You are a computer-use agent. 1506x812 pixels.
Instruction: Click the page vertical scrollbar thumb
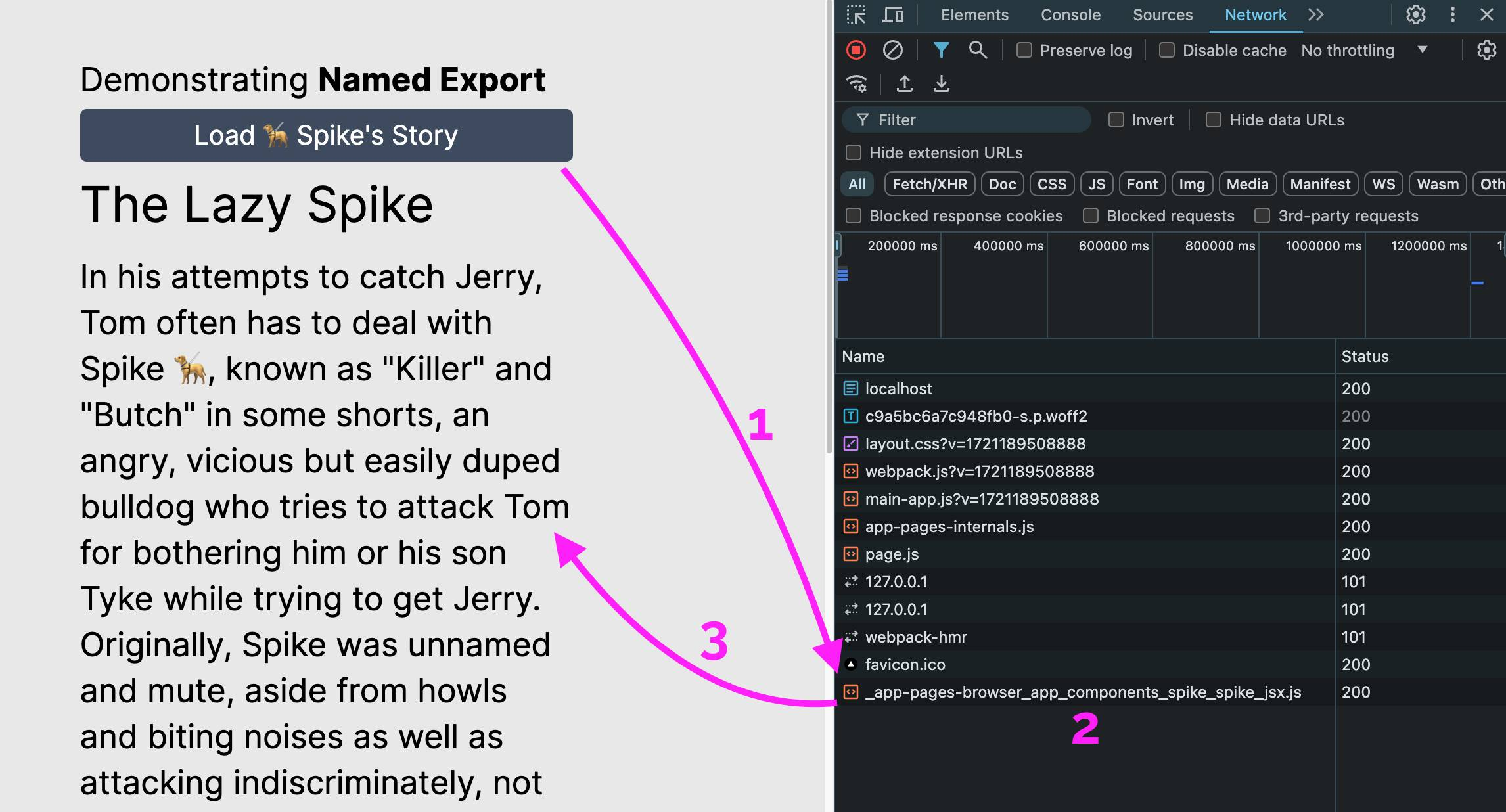tap(829, 227)
